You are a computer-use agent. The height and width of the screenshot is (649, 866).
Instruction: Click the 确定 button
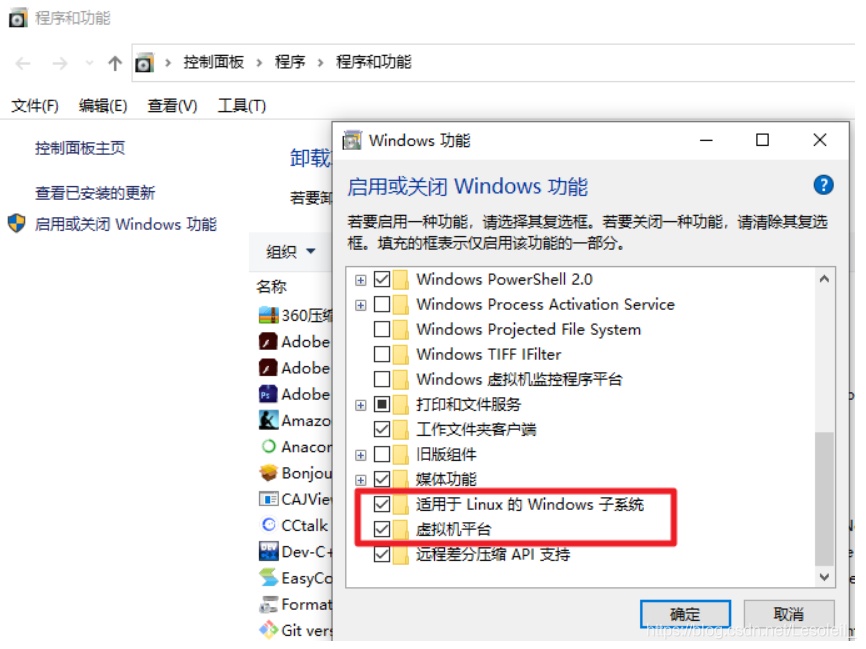[x=685, y=614]
